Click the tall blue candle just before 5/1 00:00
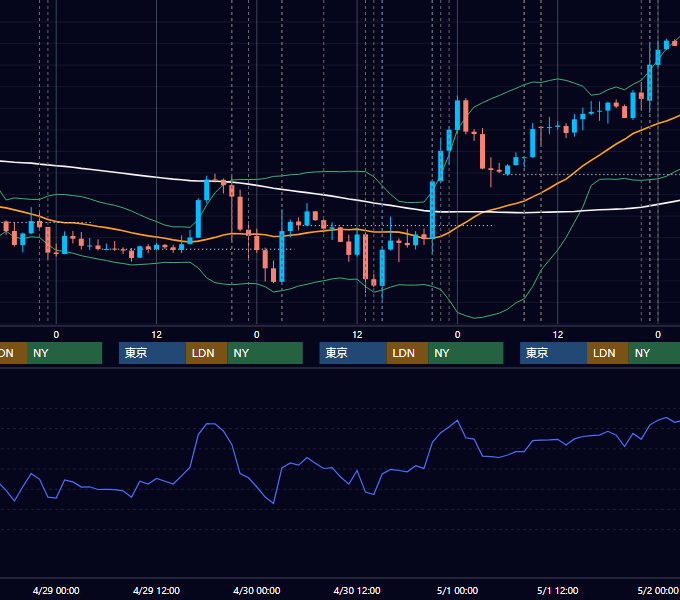 coord(432,210)
